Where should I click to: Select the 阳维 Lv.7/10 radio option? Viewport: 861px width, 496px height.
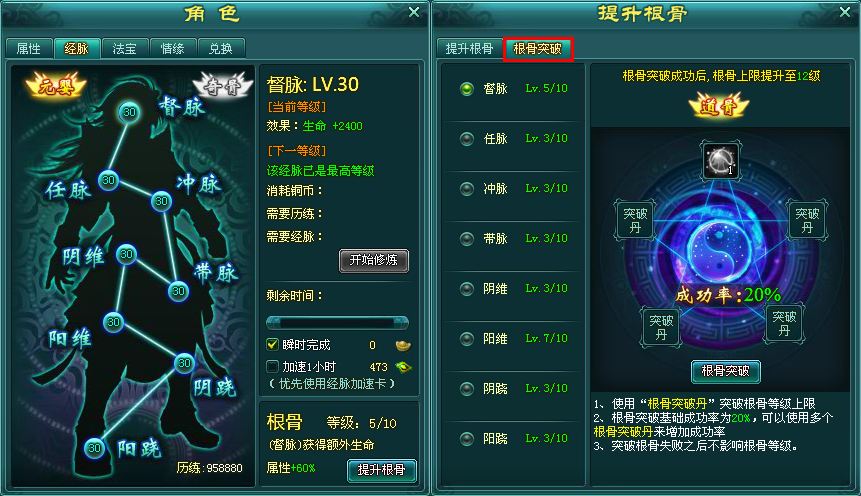(x=467, y=339)
